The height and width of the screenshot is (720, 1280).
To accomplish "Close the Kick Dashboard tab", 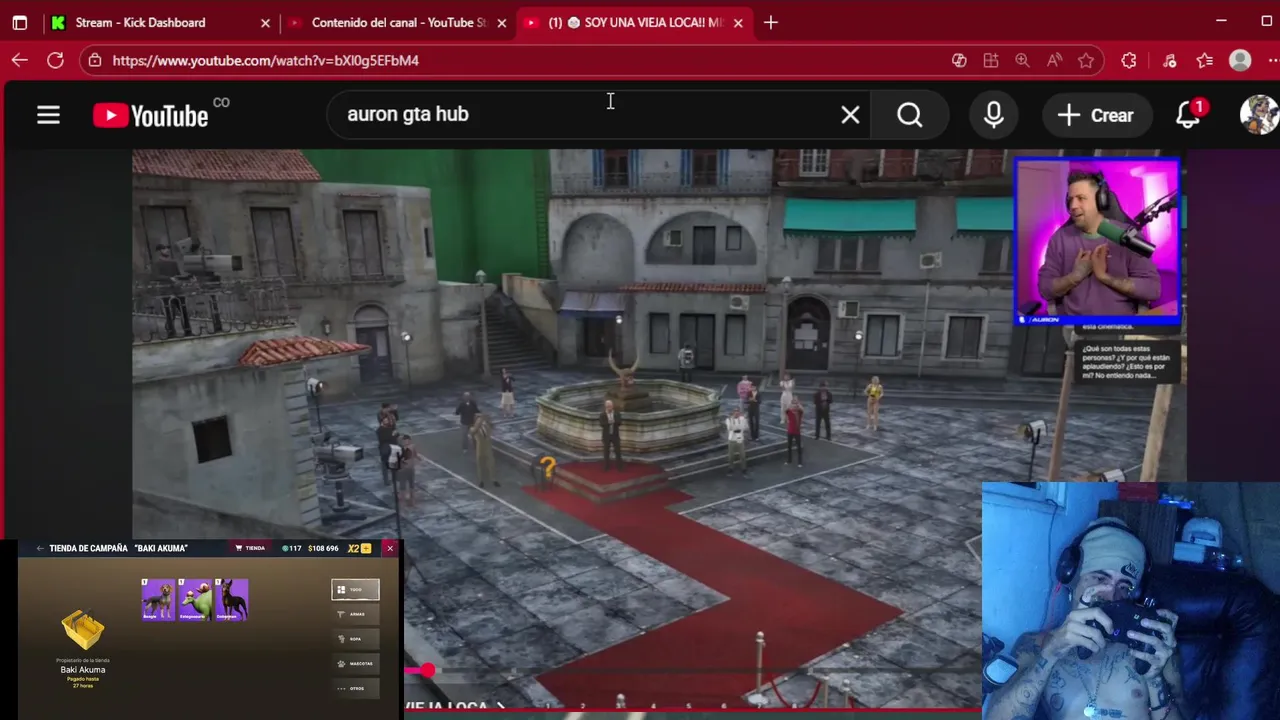I will point(265,22).
